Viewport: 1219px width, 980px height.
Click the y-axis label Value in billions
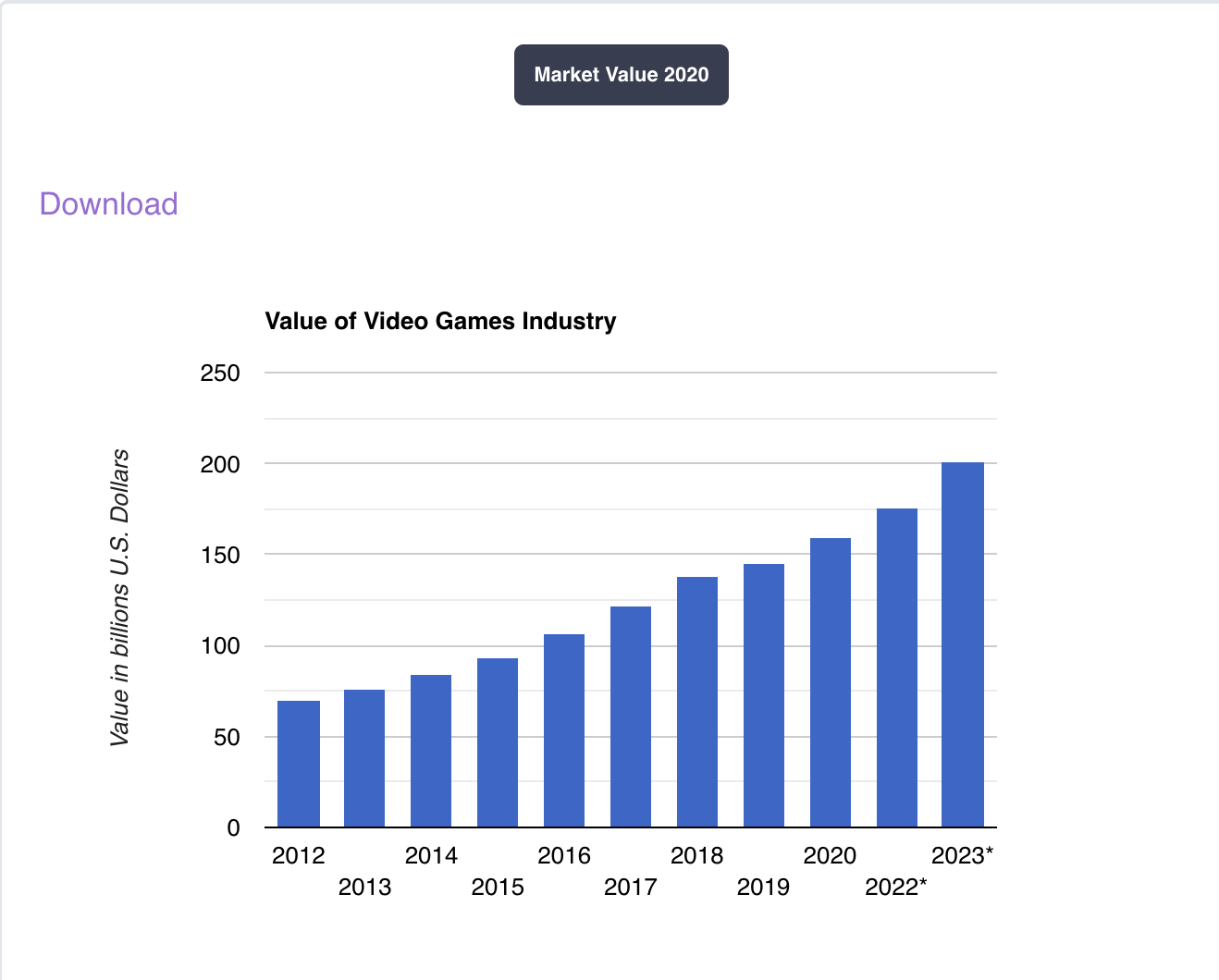click(119, 597)
